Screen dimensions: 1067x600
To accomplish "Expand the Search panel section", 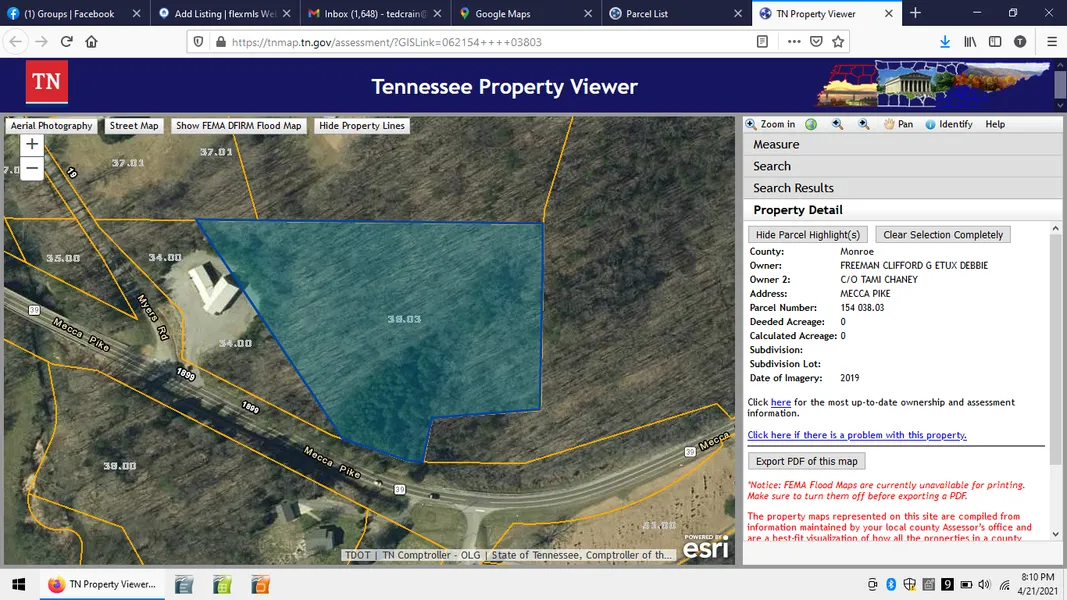I will (x=772, y=167).
